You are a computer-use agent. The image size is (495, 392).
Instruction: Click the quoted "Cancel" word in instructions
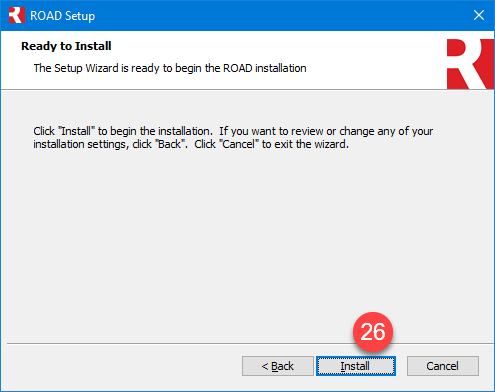239,144
